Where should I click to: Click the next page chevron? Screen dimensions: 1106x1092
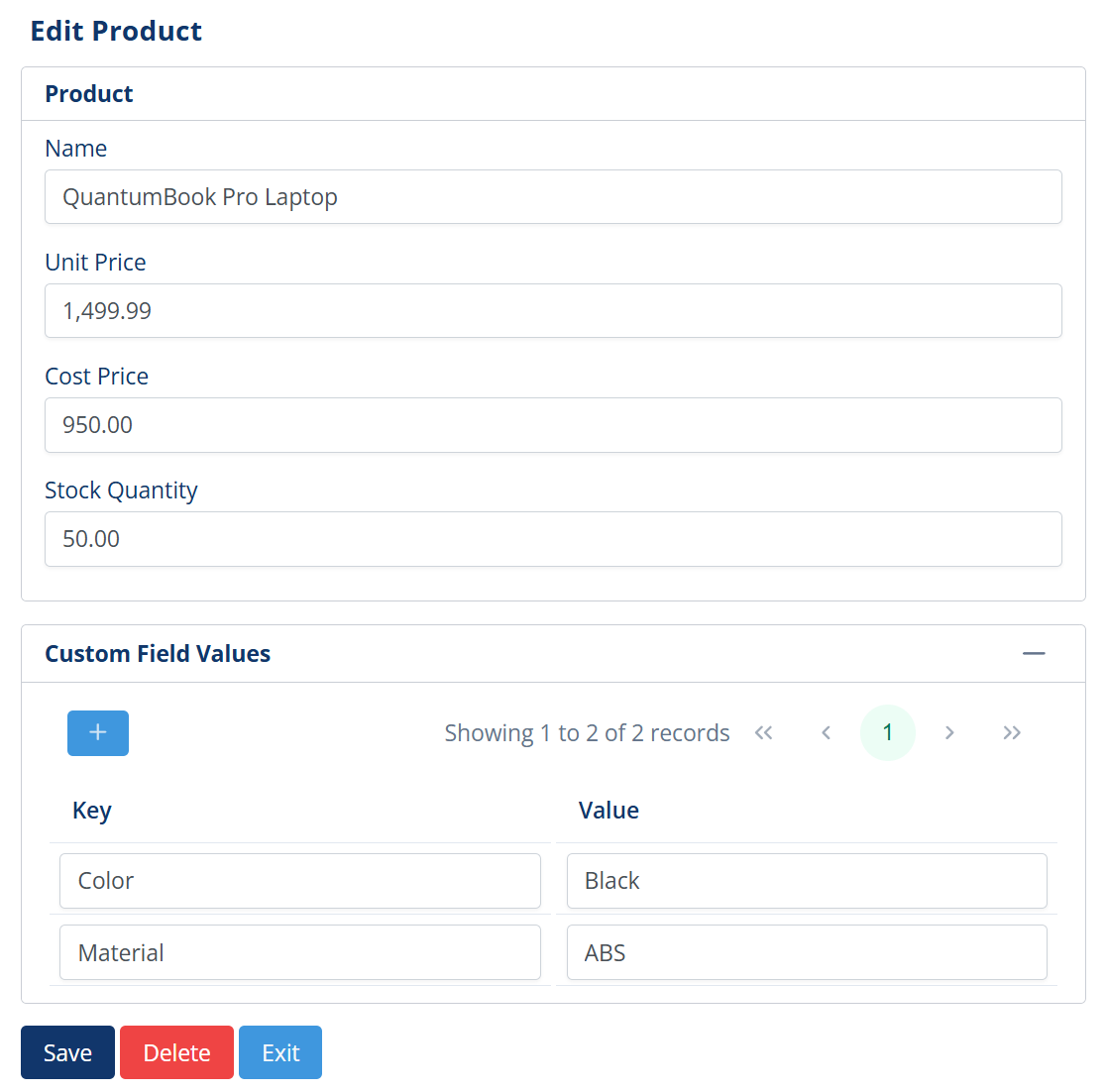[x=949, y=732]
